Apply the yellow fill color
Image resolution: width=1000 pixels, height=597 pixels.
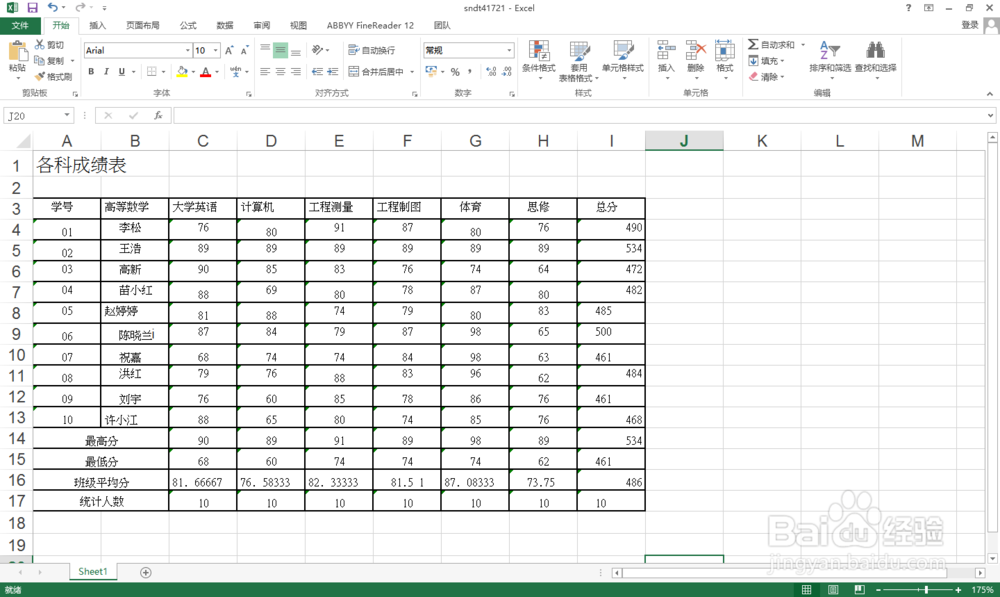(182, 71)
